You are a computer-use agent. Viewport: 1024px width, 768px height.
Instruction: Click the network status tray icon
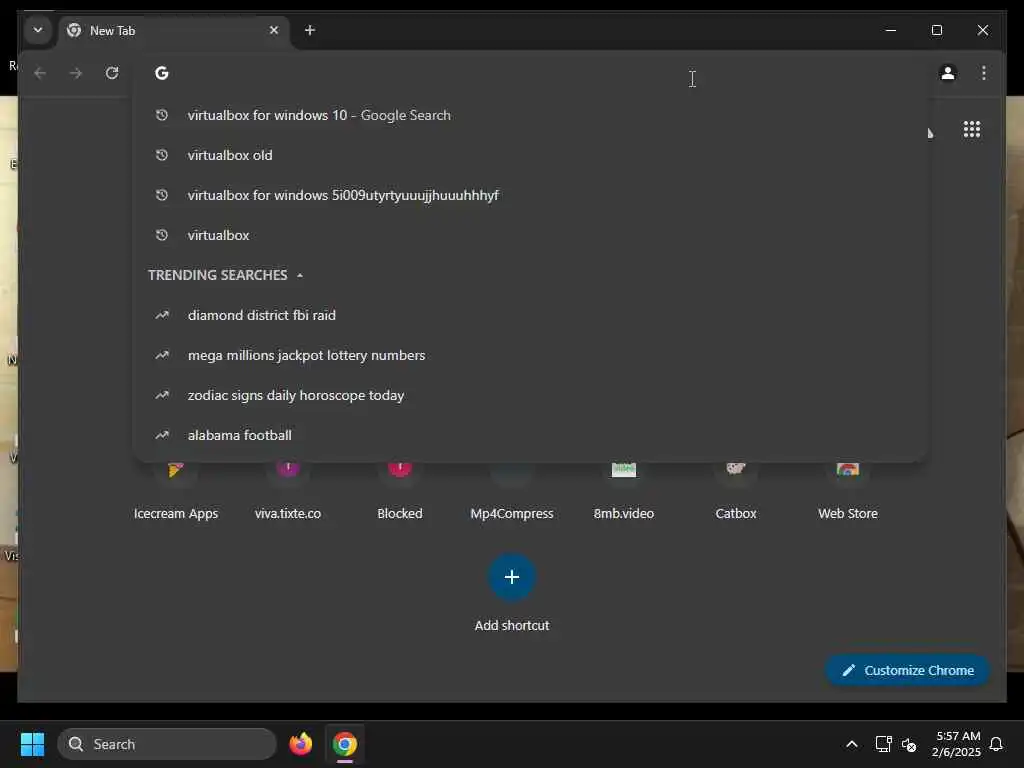click(883, 744)
